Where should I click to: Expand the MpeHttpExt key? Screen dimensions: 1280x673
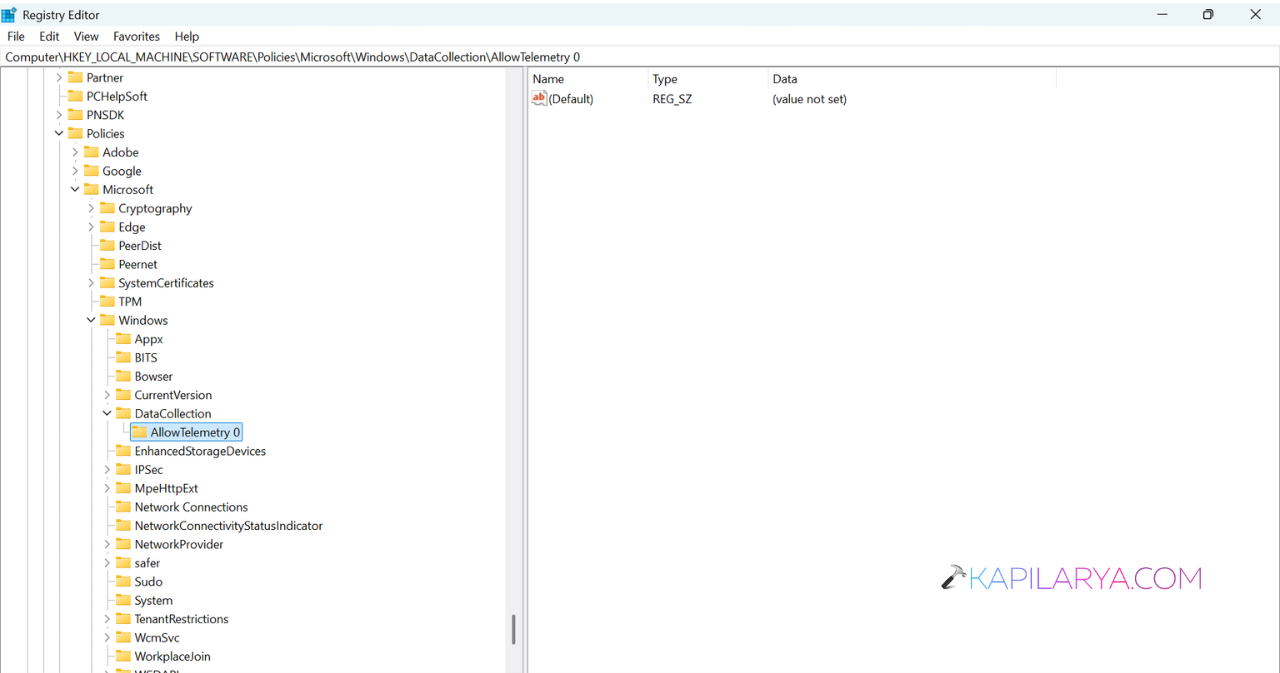107,488
